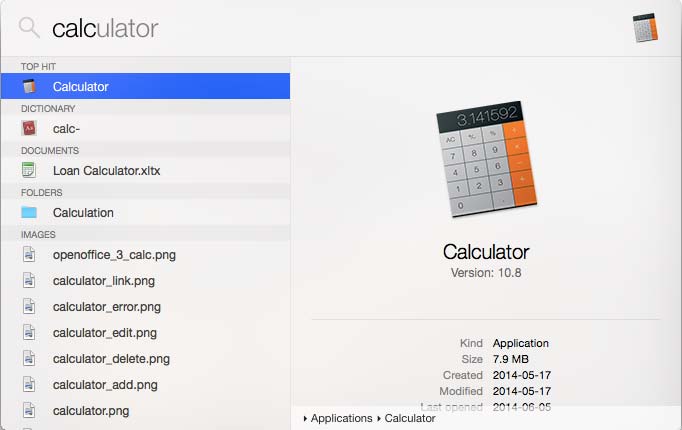Click the file icon next to calculator_add.png

point(29,384)
